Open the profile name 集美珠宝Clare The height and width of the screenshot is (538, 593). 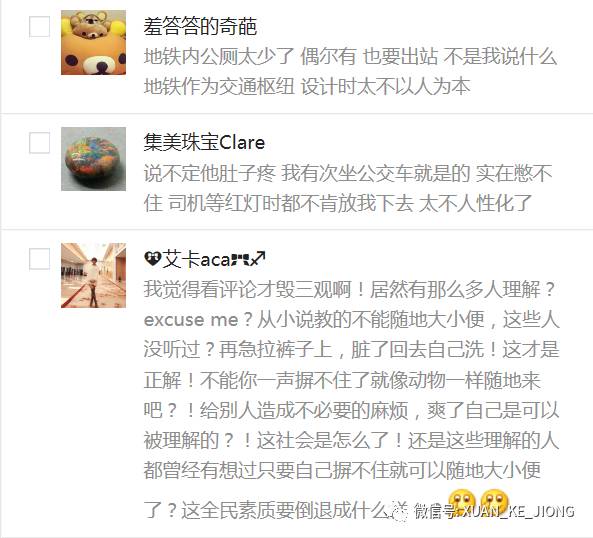click(204, 143)
